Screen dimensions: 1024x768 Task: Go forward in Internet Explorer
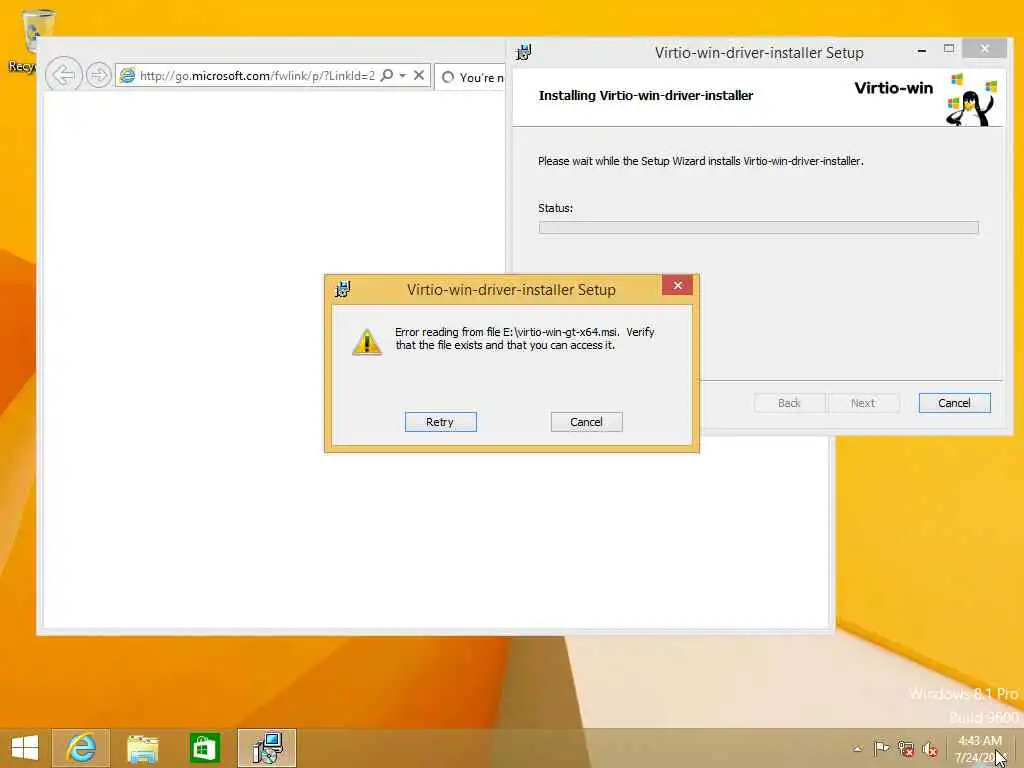pyautogui.click(x=99, y=75)
